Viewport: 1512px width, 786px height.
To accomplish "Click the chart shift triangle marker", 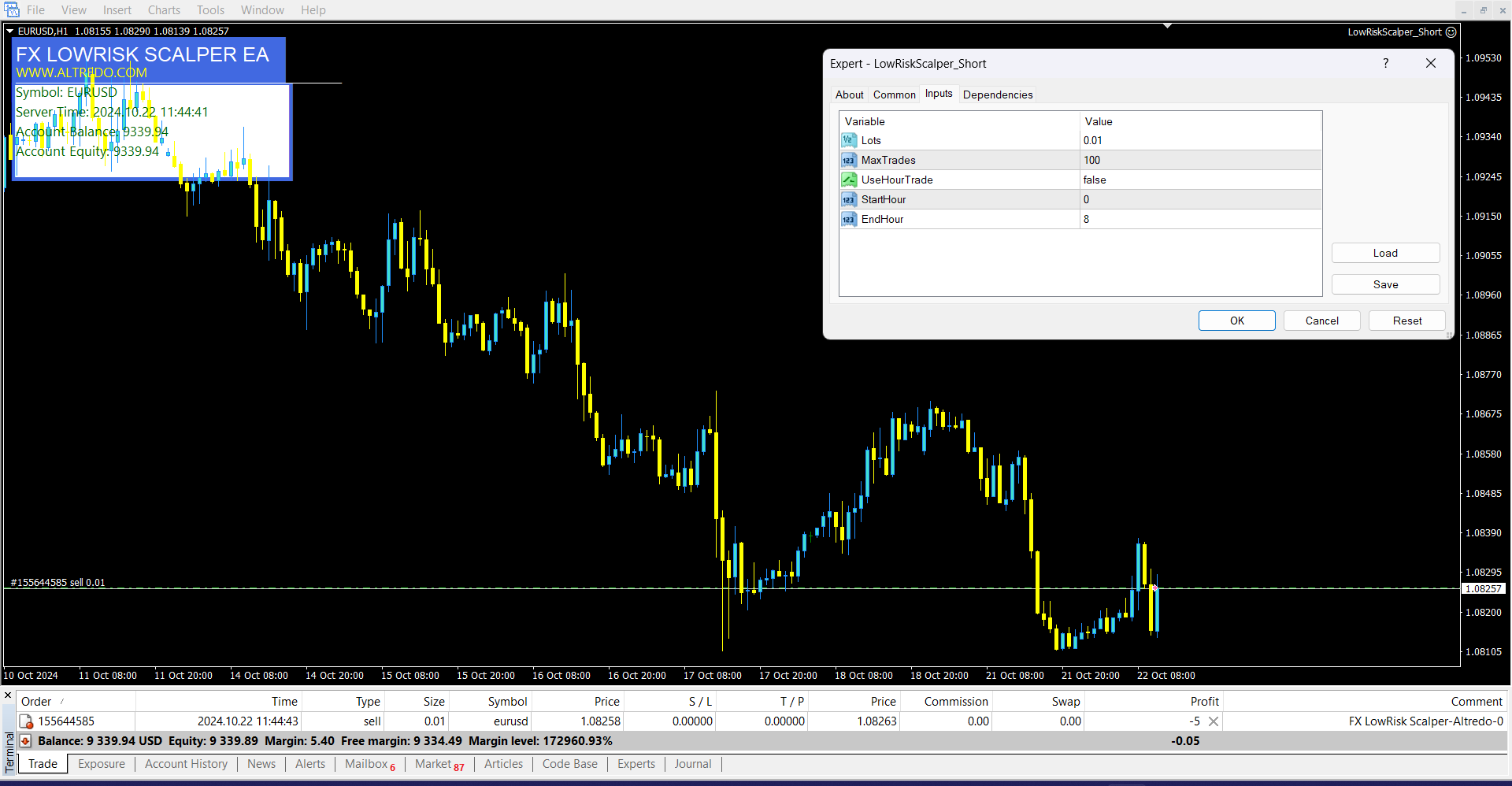I will (x=1168, y=26).
